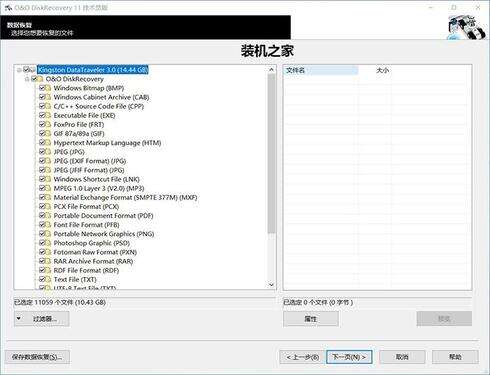Select JPEG (EXIF Format) (JPG) entry
The height and width of the screenshot is (375, 490).
[90, 161]
